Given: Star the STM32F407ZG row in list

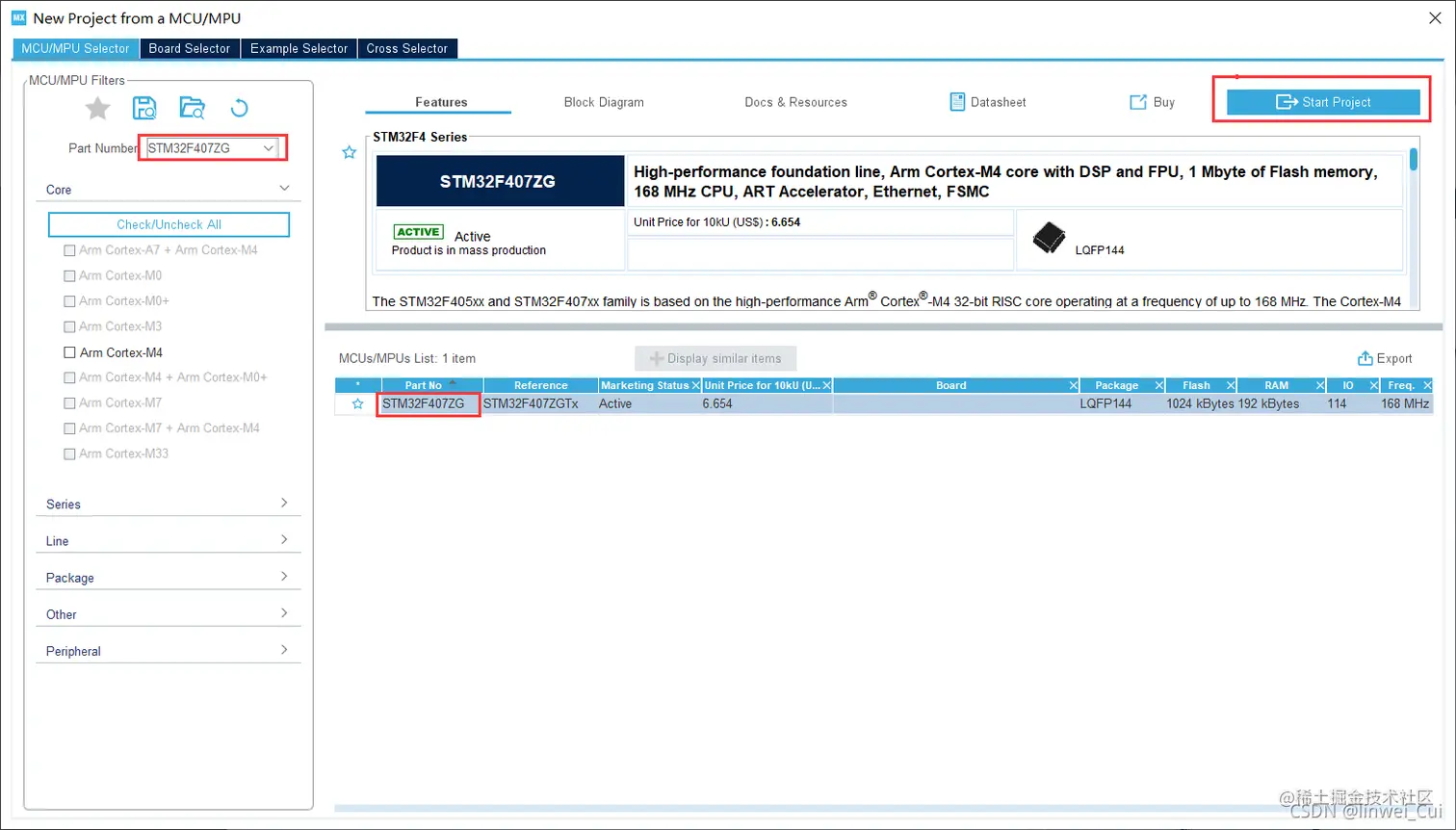Looking at the screenshot, I should pyautogui.click(x=357, y=403).
